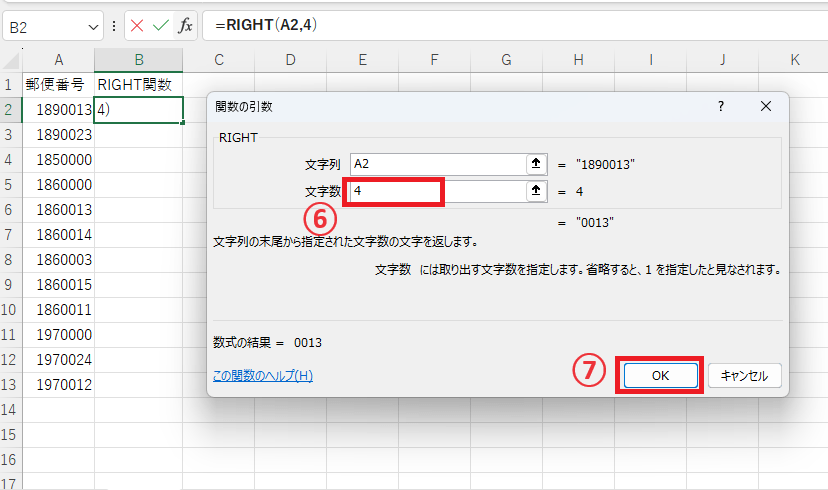
Task: Click cell containing 1970000
Action: pos(59,335)
